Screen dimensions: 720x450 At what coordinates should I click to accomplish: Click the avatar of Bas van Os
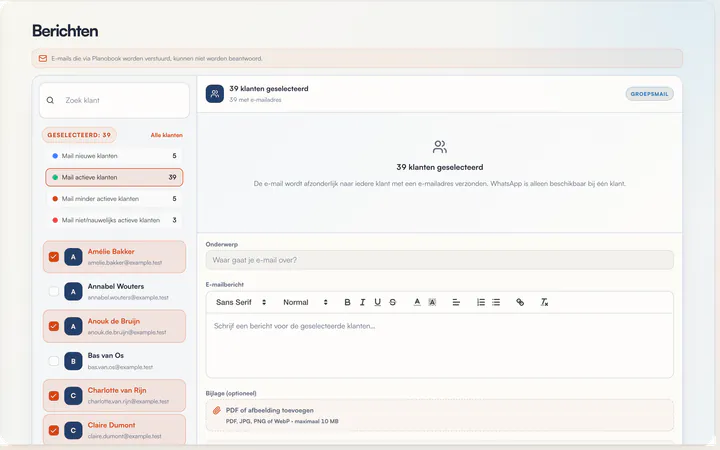point(73,361)
